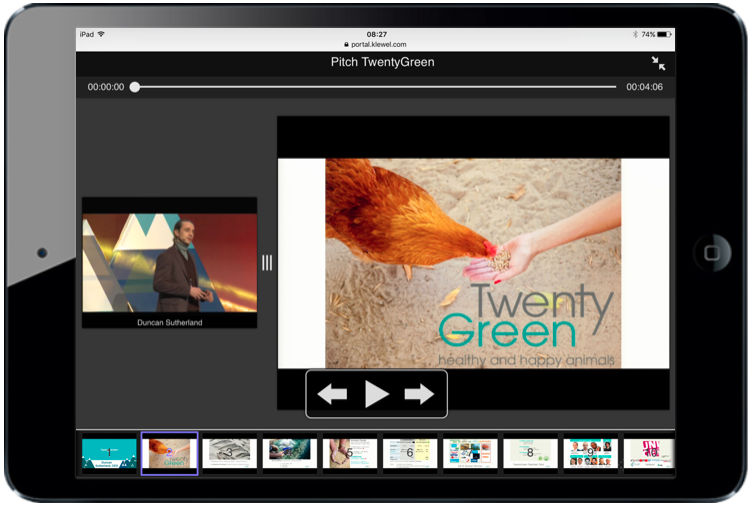Select slide thumbnail 9
The width and height of the screenshot is (751, 506).
[591, 453]
